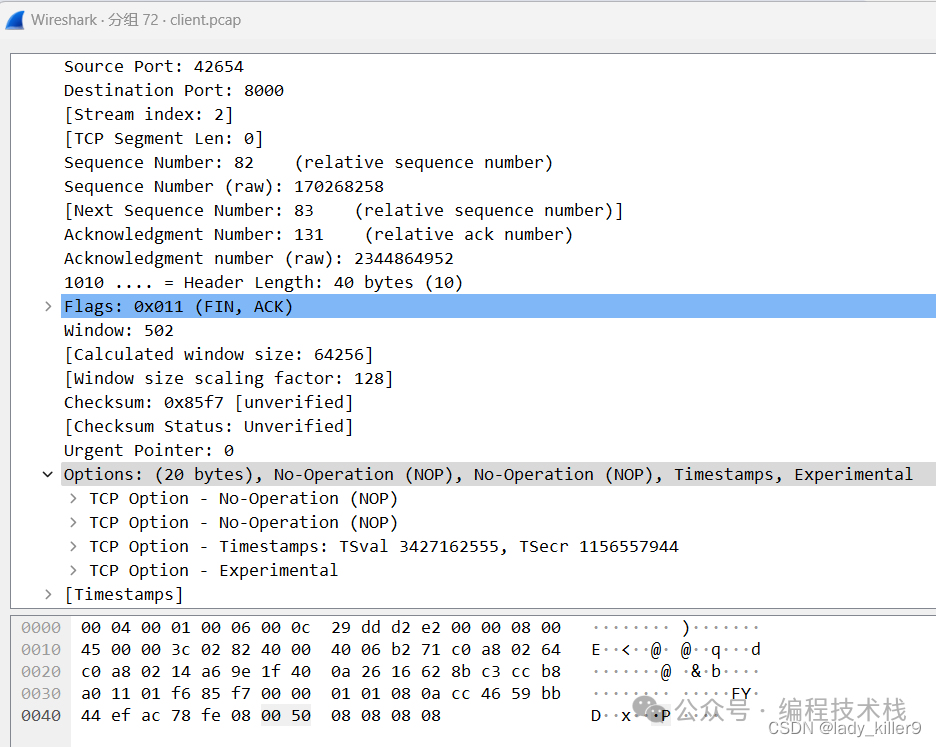The height and width of the screenshot is (747, 936).
Task: Select the Urgent Pointer: 0 line
Action: tap(148, 450)
